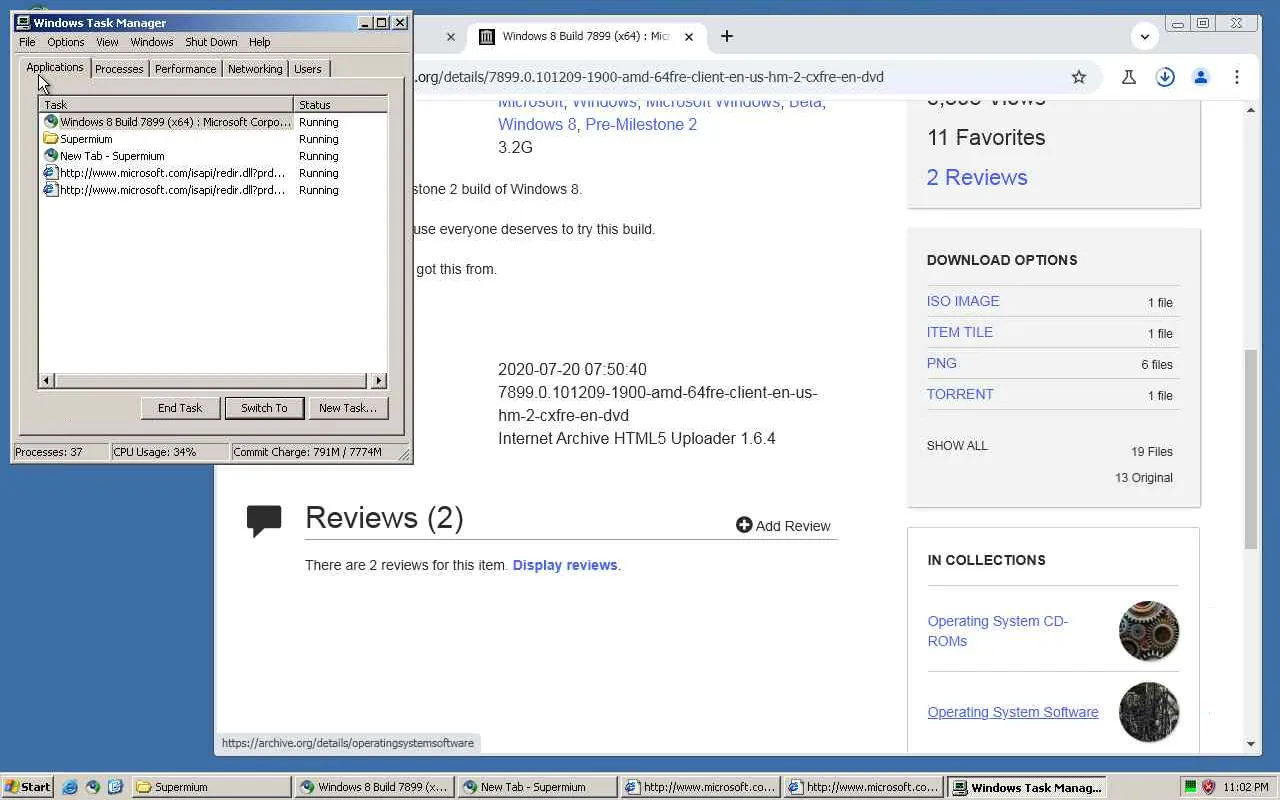
Task: Click the page scrollbar down arrow
Action: 1251,744
